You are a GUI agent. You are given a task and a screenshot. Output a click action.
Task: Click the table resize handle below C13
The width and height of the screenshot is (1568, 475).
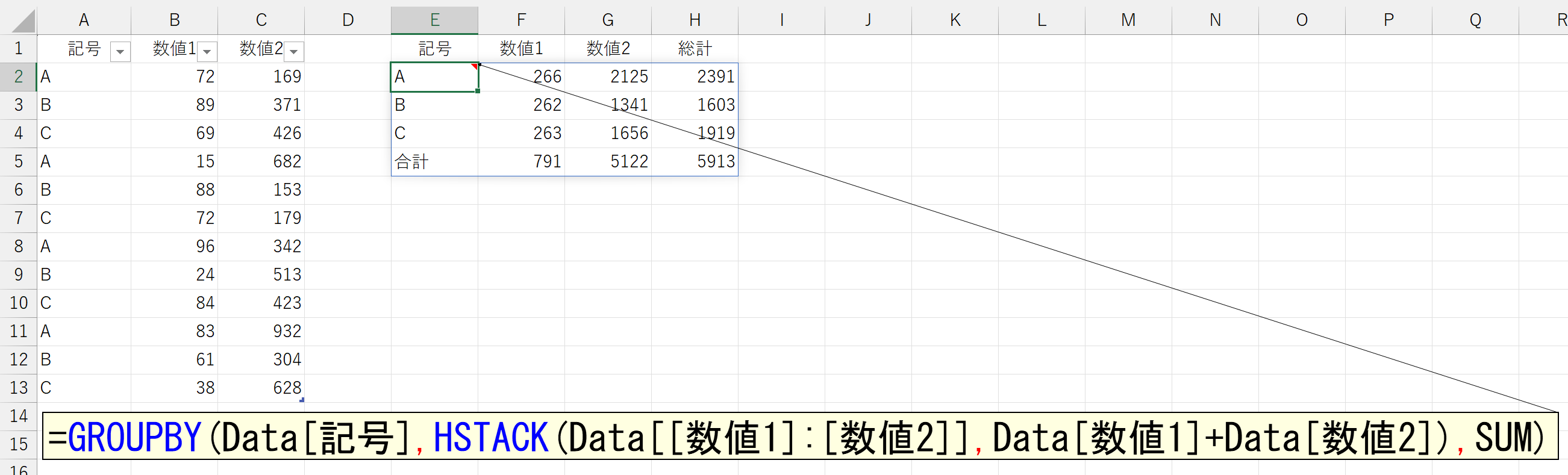click(302, 400)
